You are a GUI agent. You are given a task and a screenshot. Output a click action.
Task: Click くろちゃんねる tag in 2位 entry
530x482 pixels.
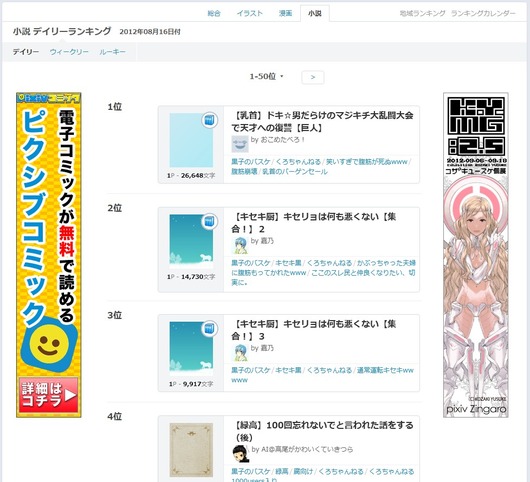[329, 263]
